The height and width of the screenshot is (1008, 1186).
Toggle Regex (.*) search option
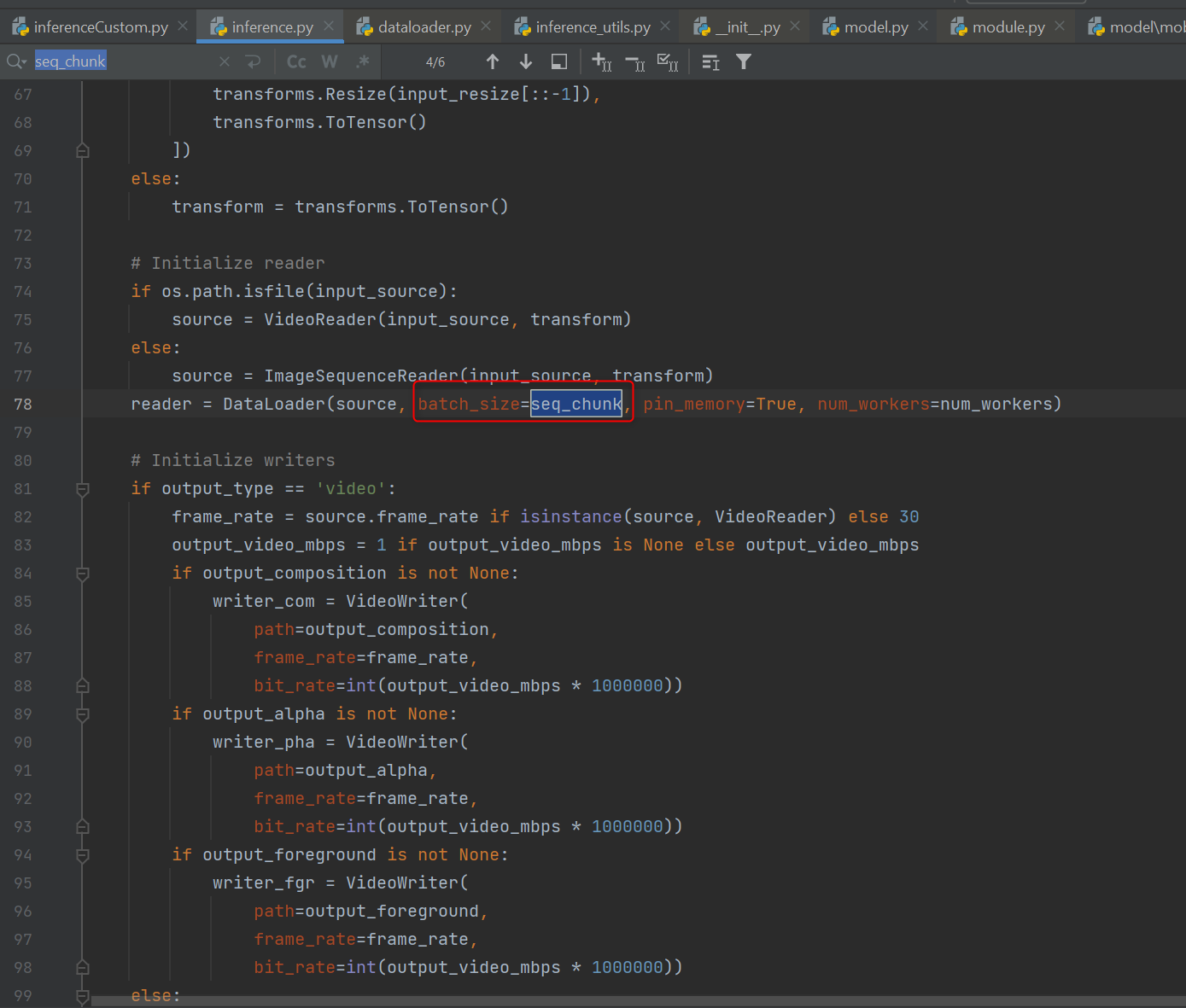point(363,61)
